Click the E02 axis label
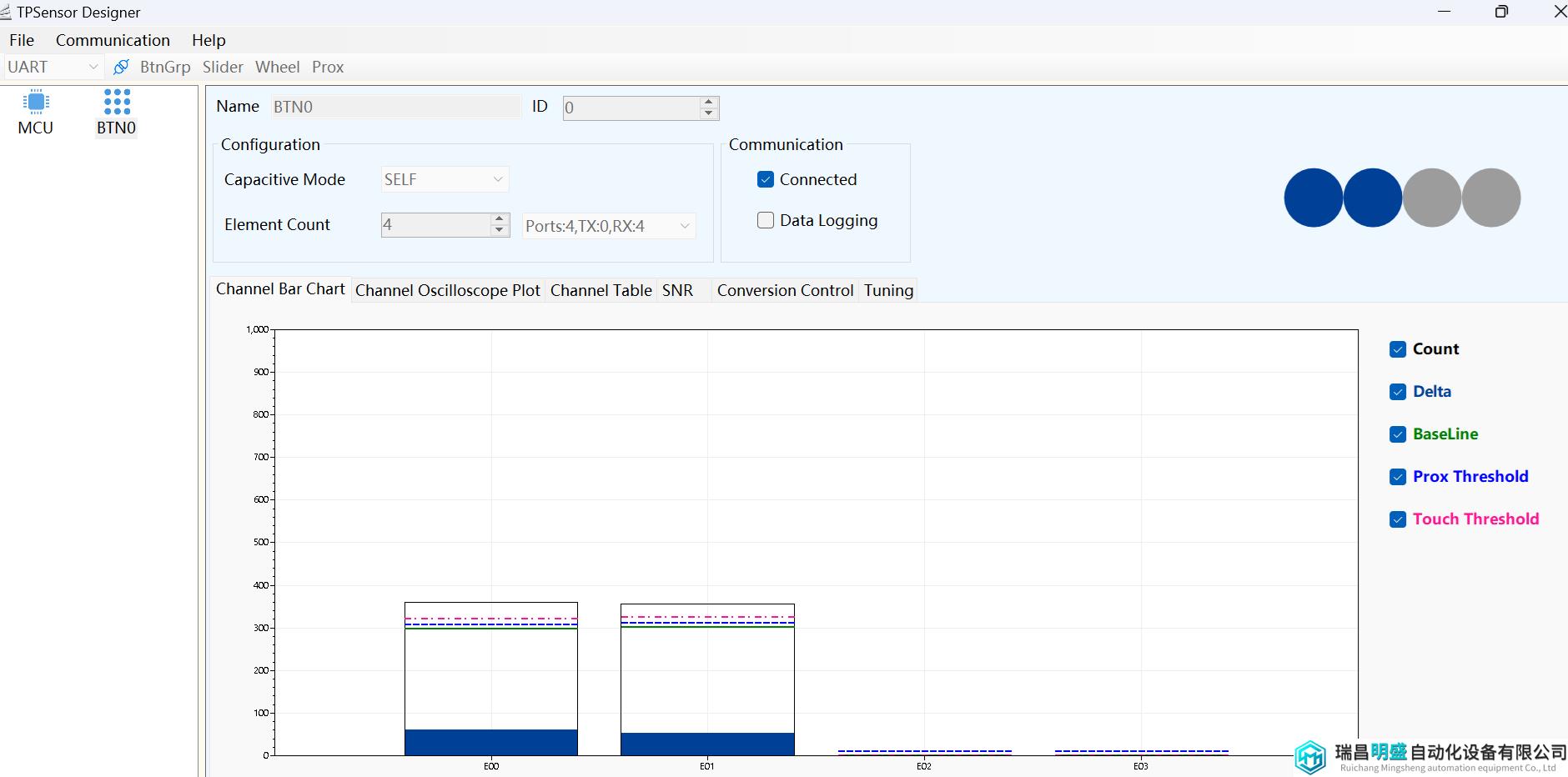Image resolution: width=1568 pixels, height=777 pixels. [x=924, y=766]
